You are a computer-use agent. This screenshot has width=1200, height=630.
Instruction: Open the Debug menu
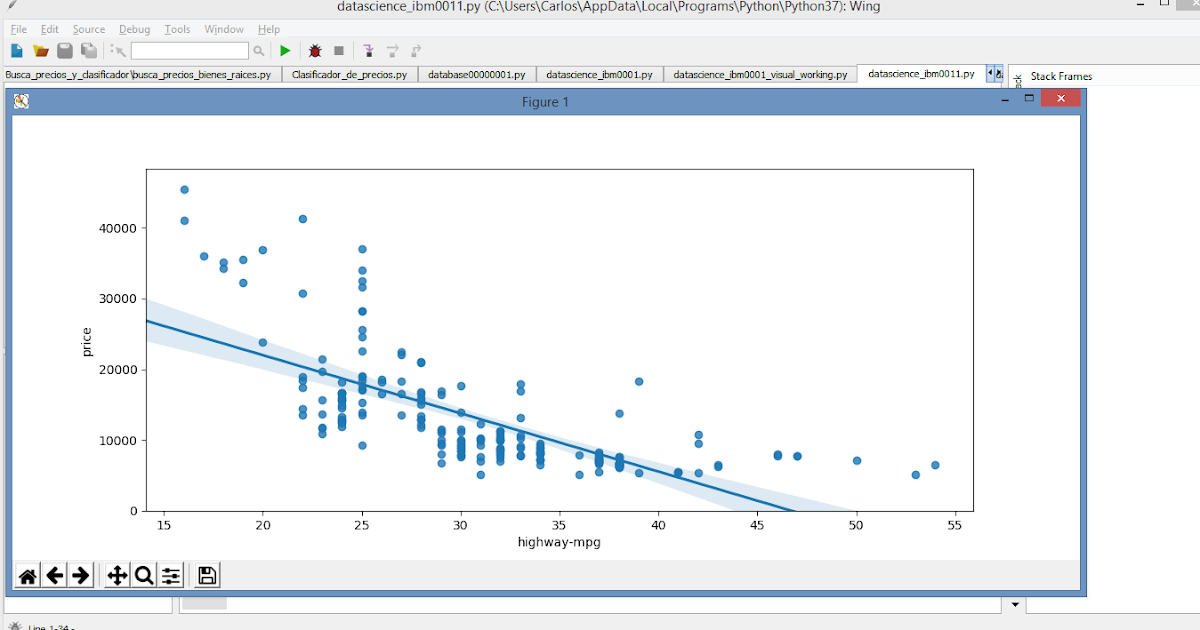[134, 29]
